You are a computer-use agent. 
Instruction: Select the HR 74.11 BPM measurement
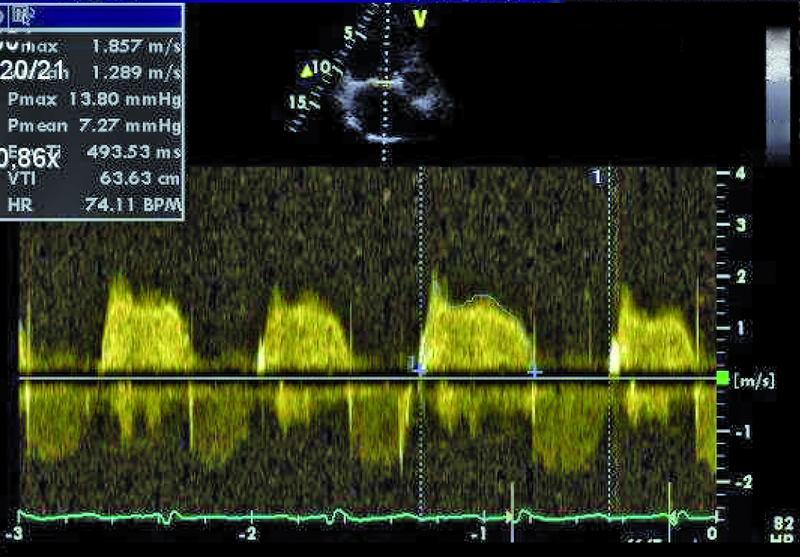pos(94,205)
